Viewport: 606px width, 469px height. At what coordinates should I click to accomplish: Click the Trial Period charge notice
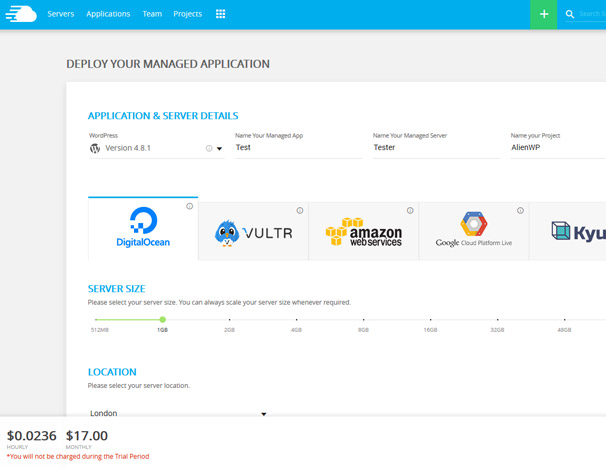point(78,456)
